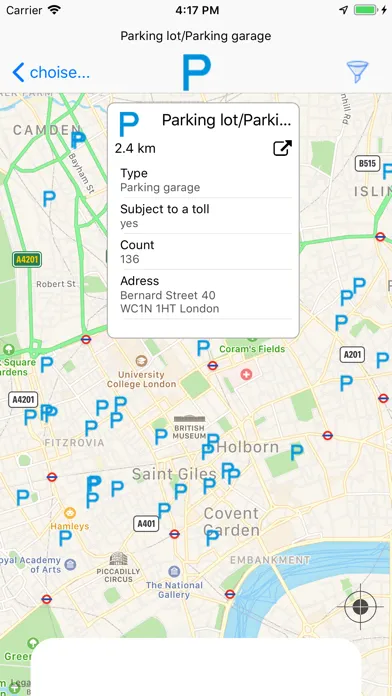This screenshot has width=392, height=696.
Task: Tap the British Museum landmark icon
Action: click(x=189, y=419)
